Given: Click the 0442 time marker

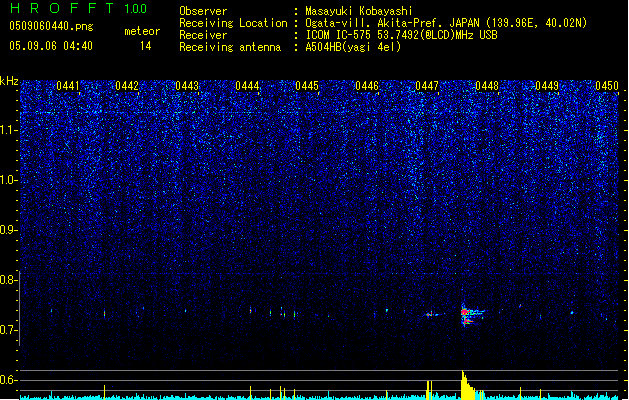Looking at the screenshot, I should coord(127,86).
